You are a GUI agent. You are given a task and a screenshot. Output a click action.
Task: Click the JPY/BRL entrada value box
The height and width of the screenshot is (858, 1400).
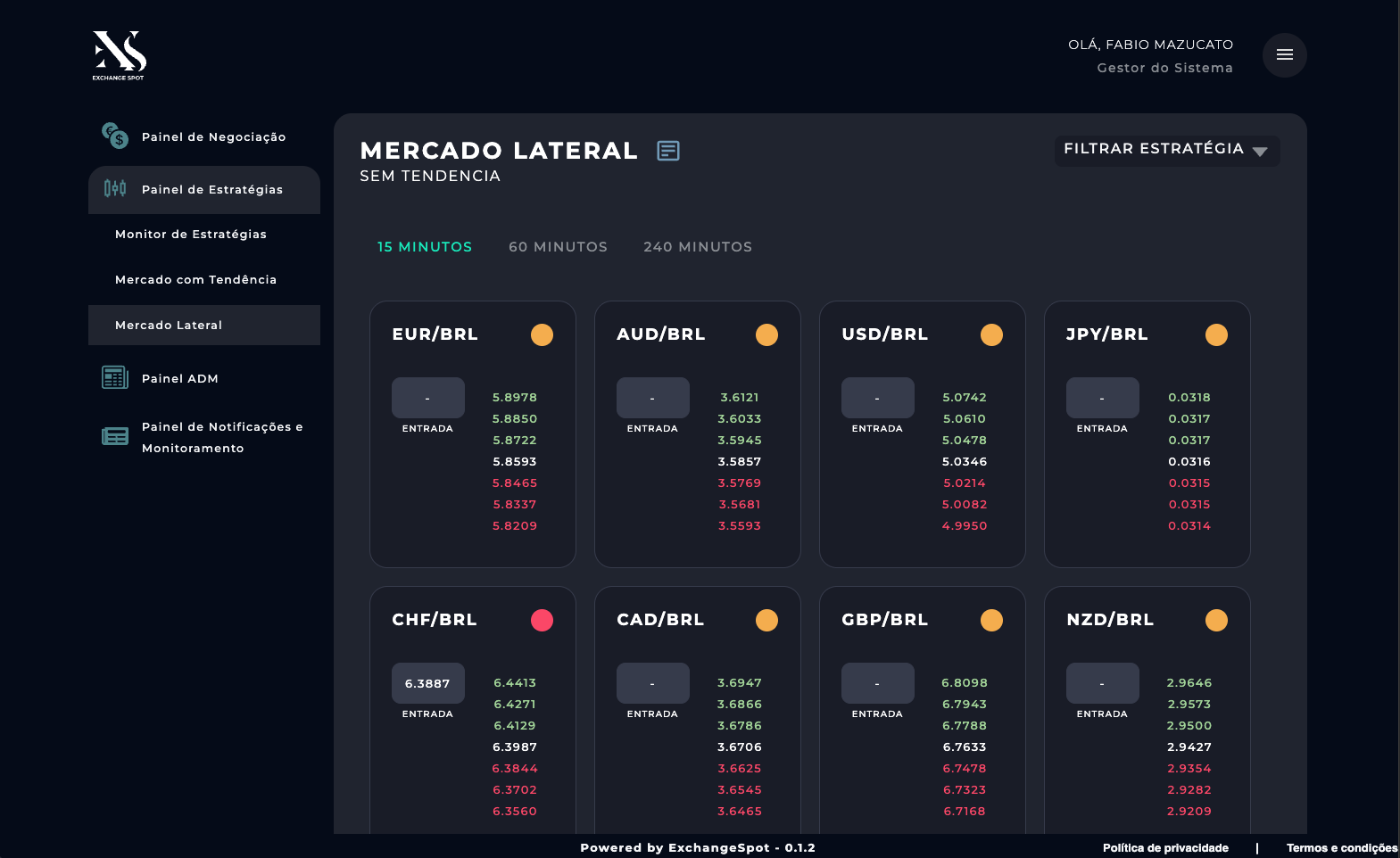(x=1103, y=398)
